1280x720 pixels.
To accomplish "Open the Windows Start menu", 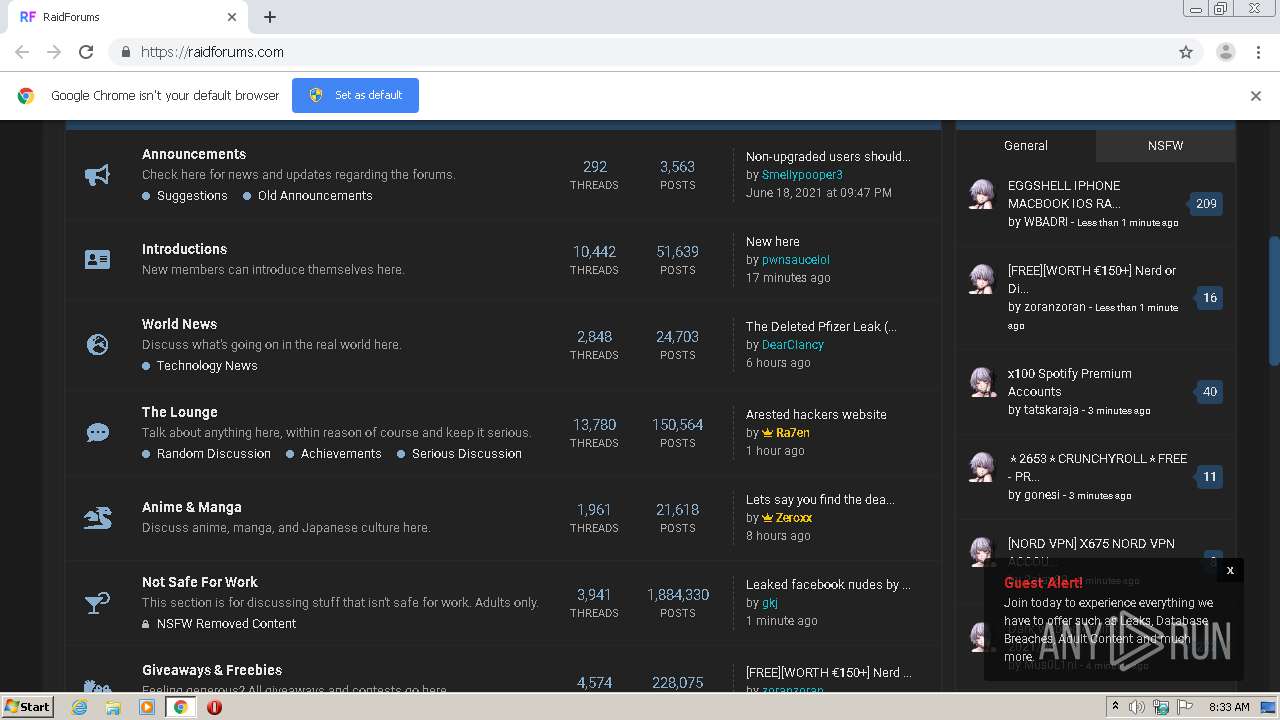I will pyautogui.click(x=27, y=707).
